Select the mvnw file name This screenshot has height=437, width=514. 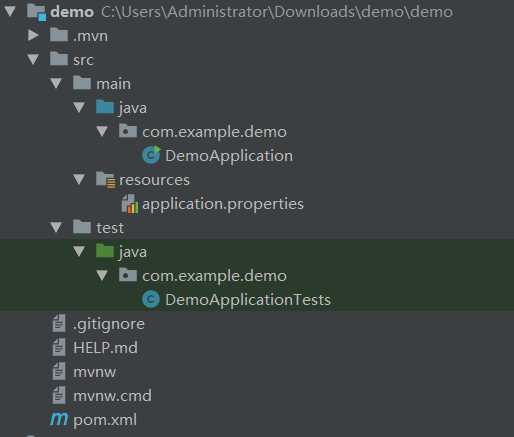(94, 372)
